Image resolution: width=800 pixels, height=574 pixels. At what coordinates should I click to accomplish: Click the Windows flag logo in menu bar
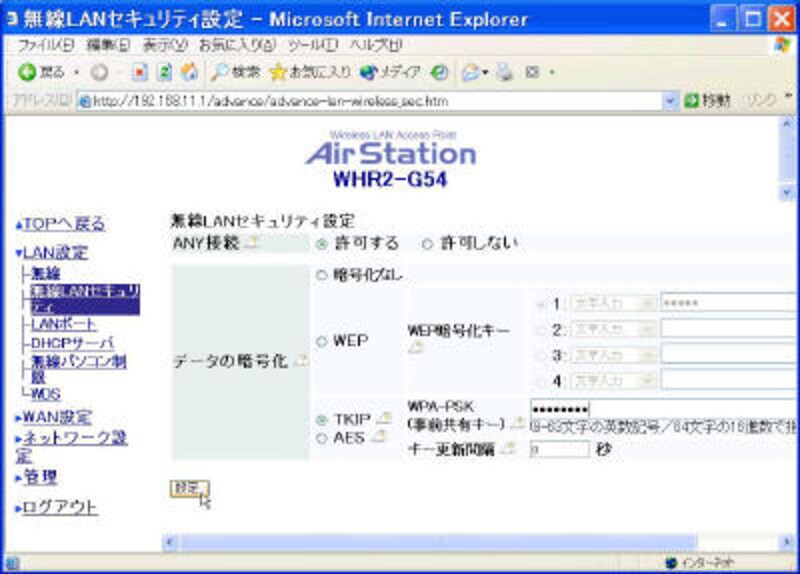(782, 45)
